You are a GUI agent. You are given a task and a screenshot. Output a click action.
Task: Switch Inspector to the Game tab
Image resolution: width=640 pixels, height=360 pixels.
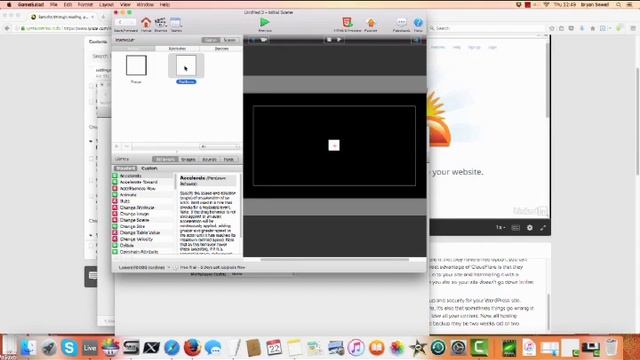tap(211, 40)
